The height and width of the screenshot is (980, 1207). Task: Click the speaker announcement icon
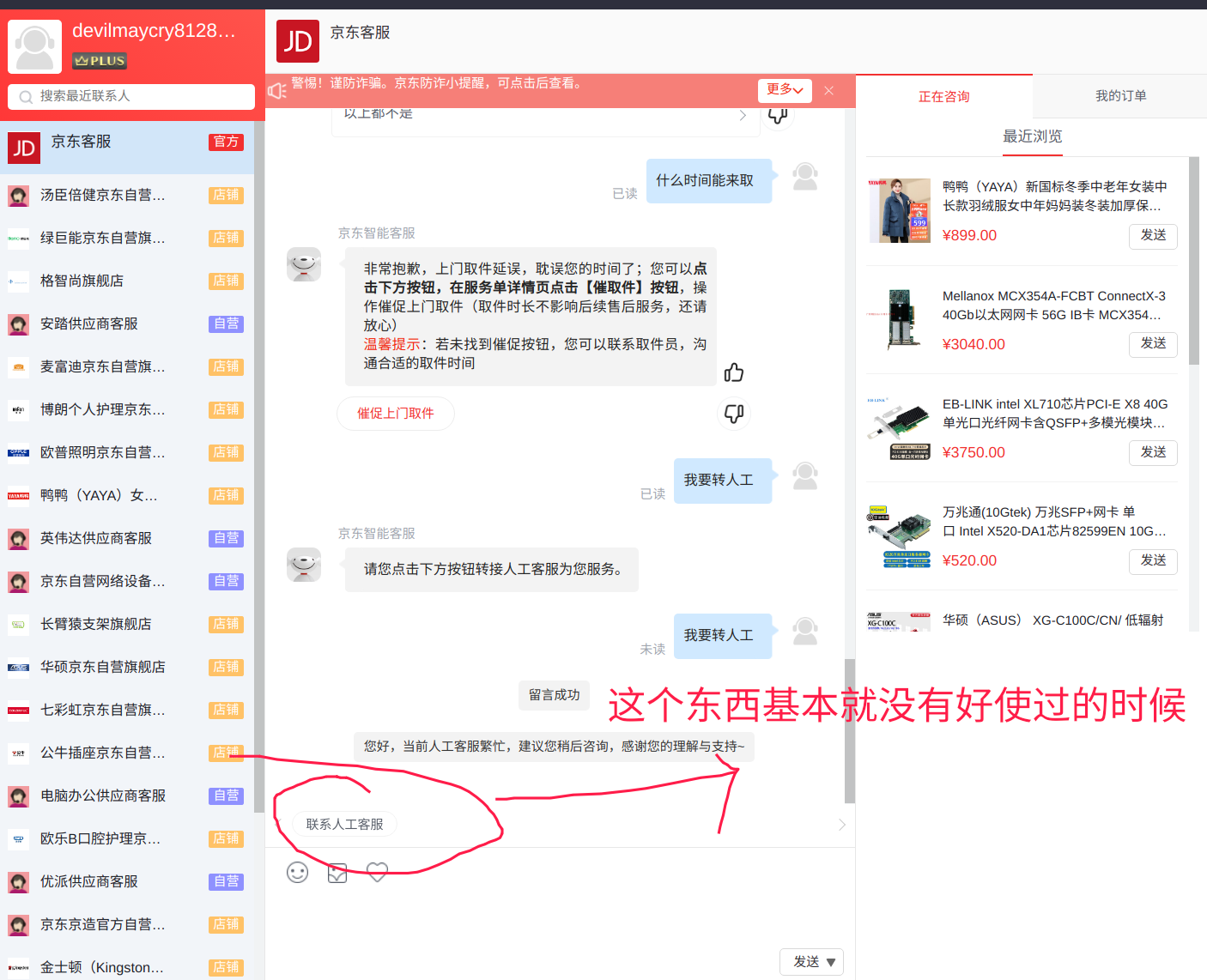click(277, 90)
